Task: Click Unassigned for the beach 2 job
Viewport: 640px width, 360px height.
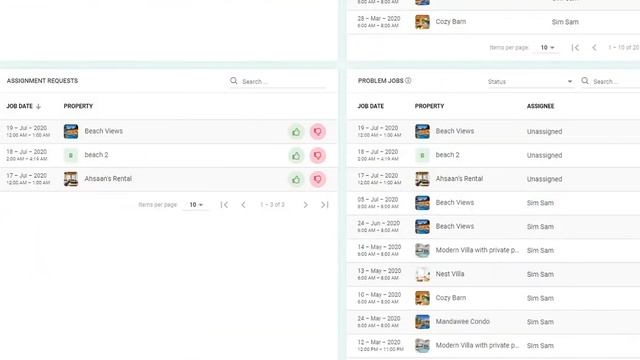Action: 544,155
